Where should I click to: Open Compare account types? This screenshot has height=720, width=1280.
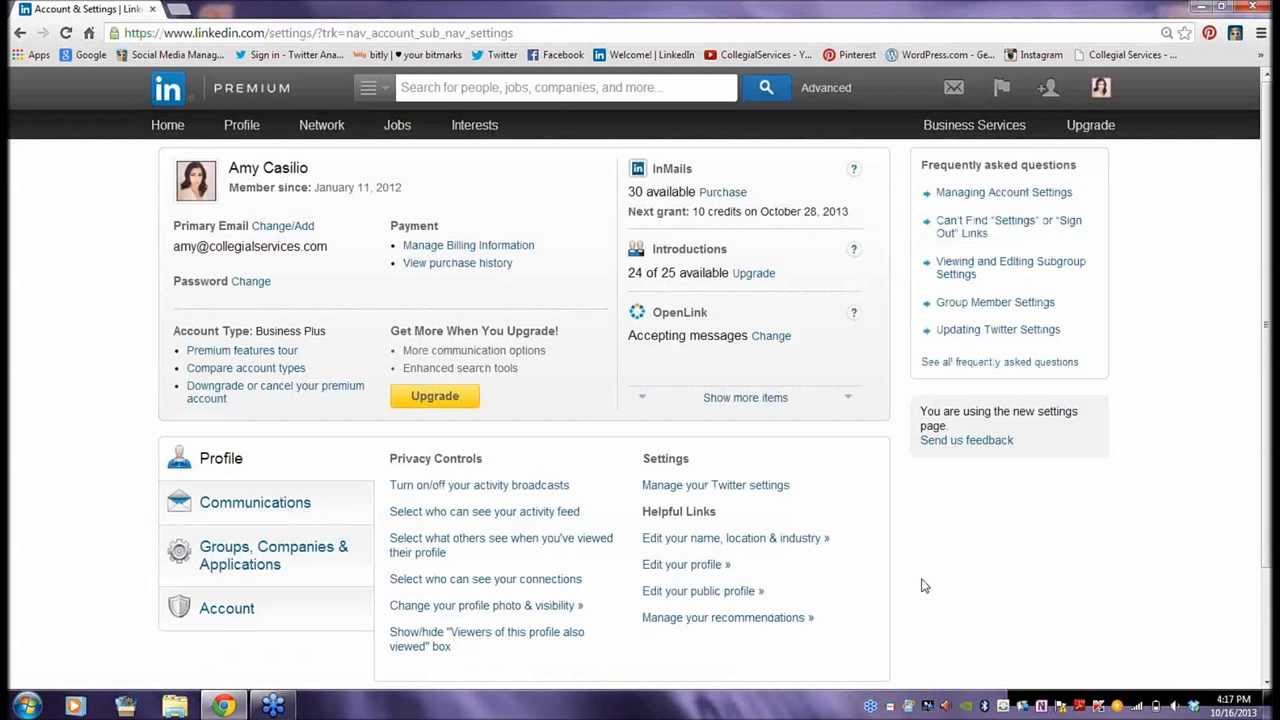coord(246,368)
